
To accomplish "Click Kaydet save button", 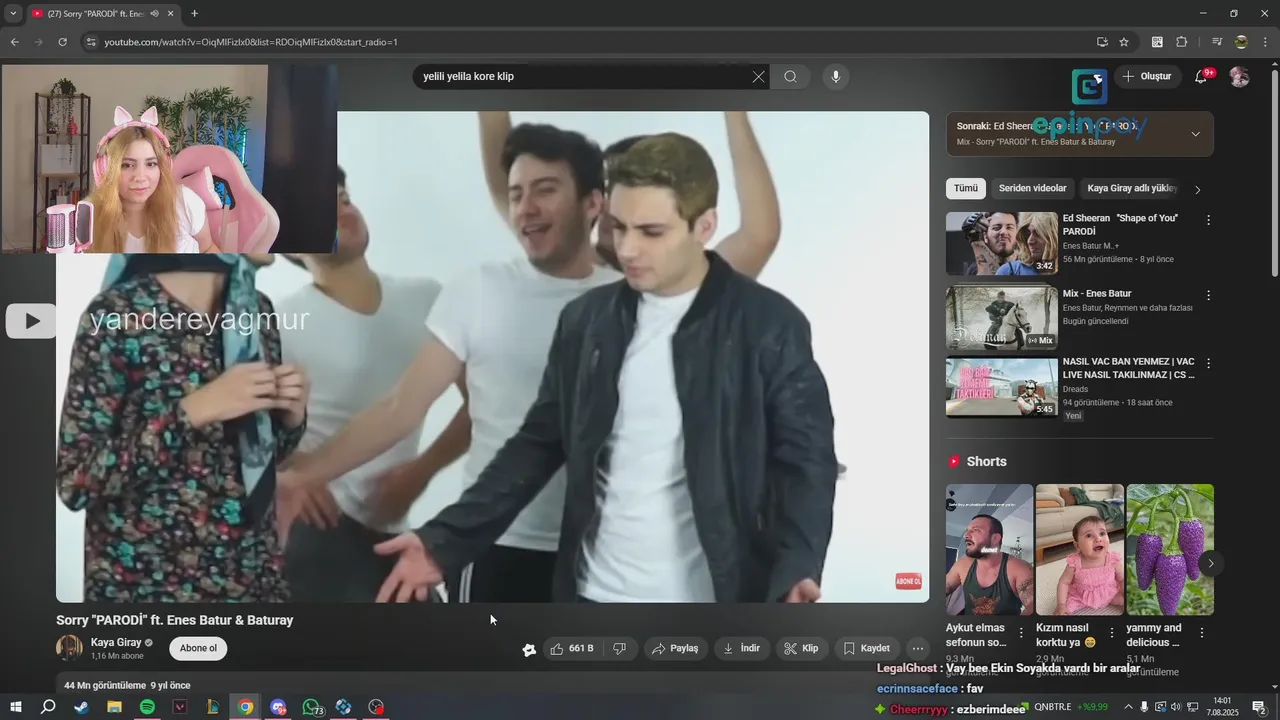I will click(866, 649).
